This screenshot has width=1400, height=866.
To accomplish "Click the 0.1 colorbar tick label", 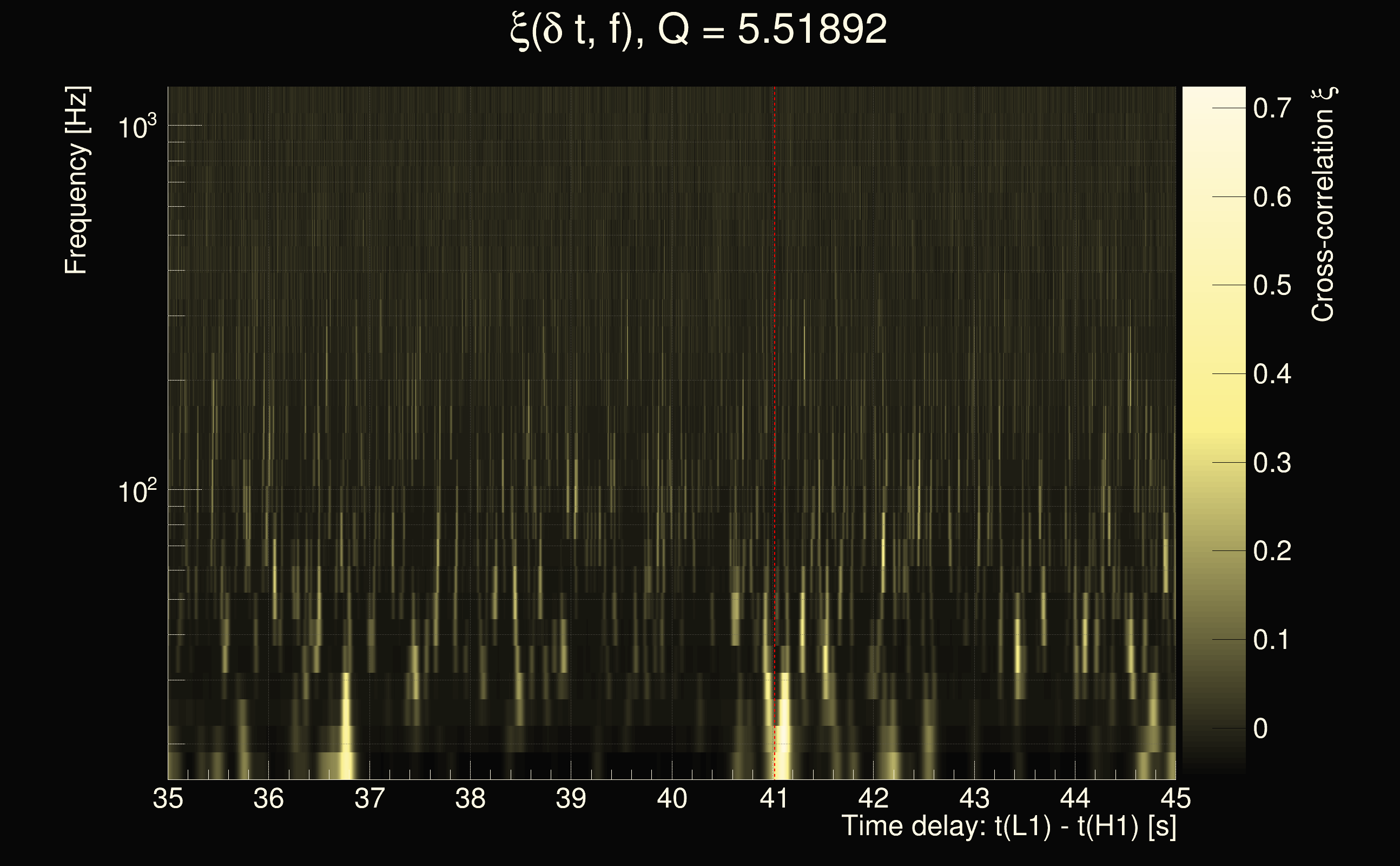I will coord(1272,640).
